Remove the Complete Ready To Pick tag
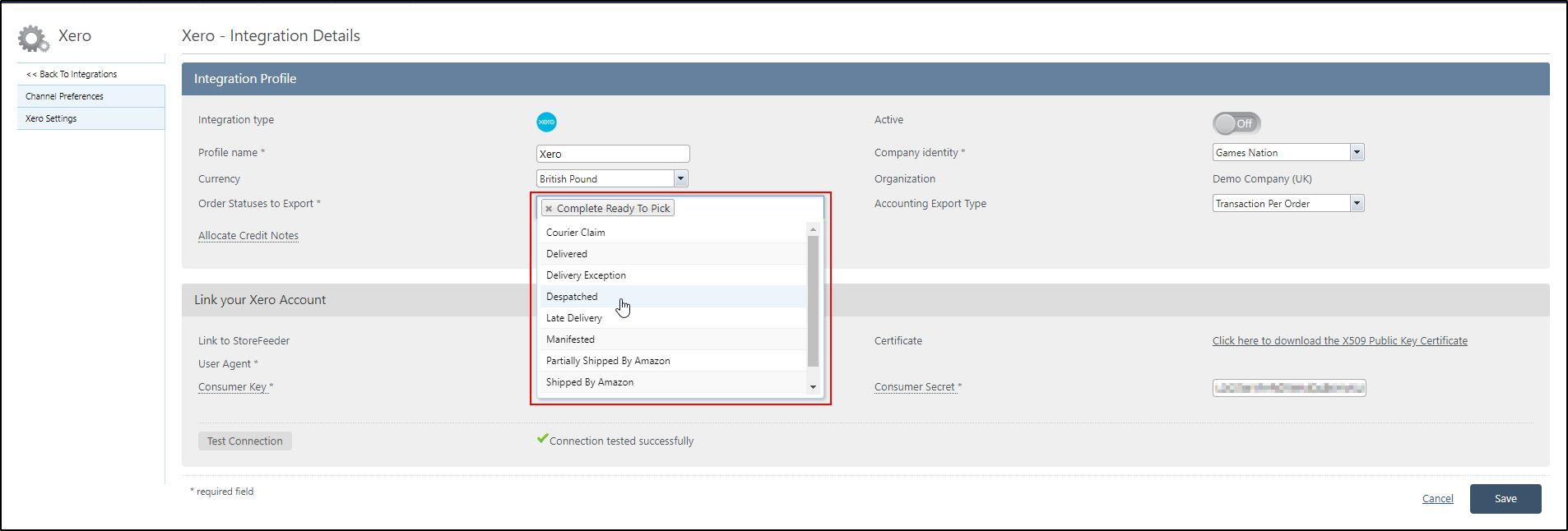Image resolution: width=1568 pixels, height=531 pixels. (x=549, y=209)
